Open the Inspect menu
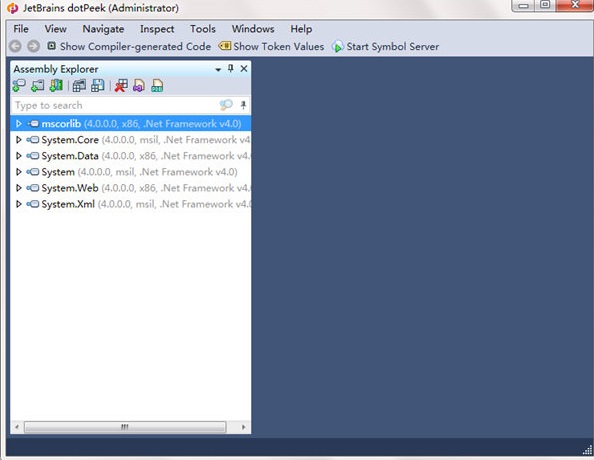The image size is (594, 460). pos(157,29)
